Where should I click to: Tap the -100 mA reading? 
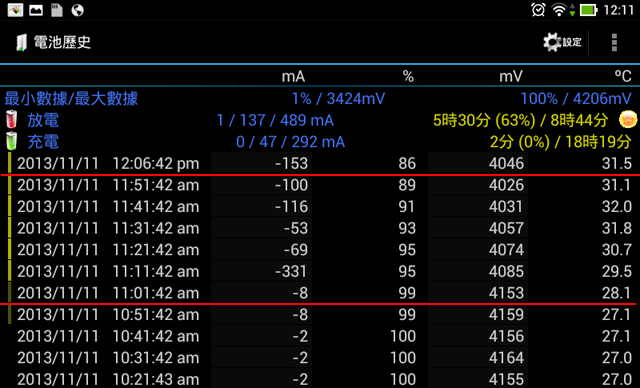click(x=291, y=185)
